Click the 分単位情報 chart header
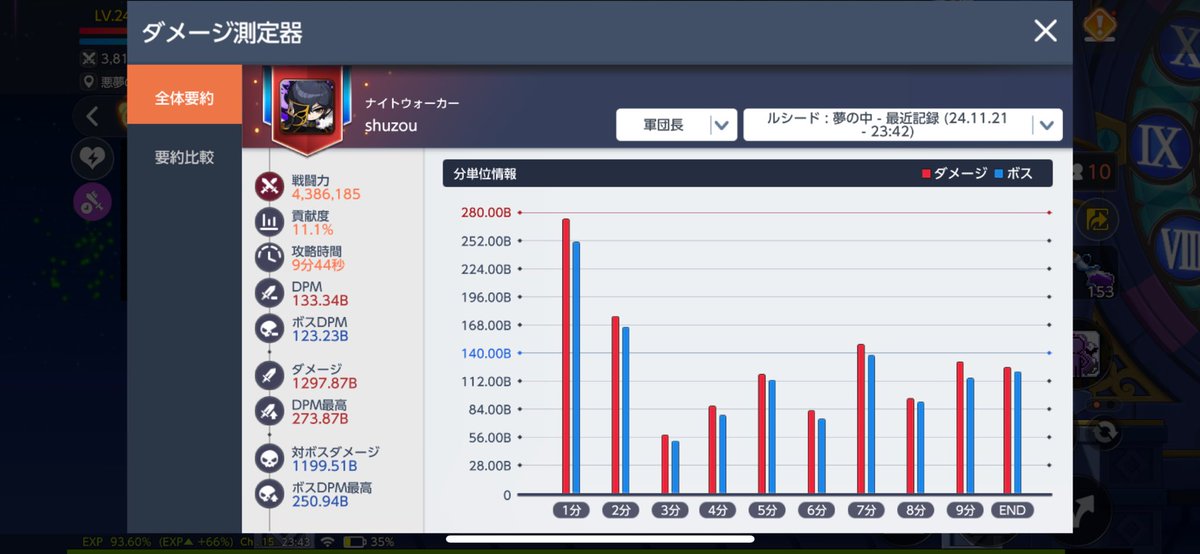1200x554 pixels. click(x=747, y=174)
